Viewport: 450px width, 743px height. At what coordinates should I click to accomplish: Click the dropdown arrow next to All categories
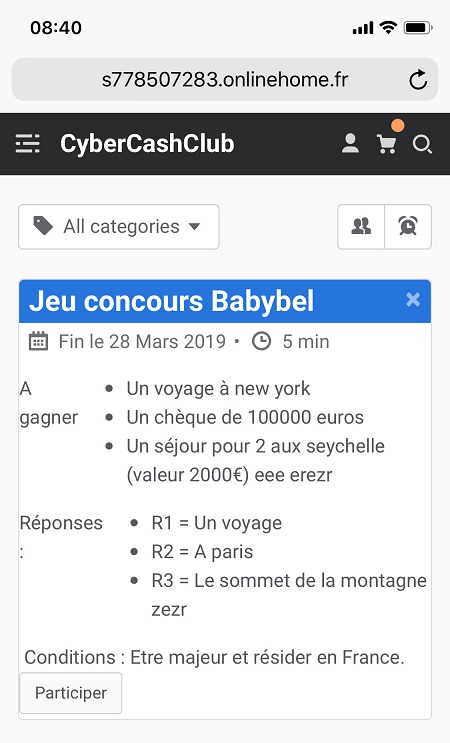[x=194, y=227]
